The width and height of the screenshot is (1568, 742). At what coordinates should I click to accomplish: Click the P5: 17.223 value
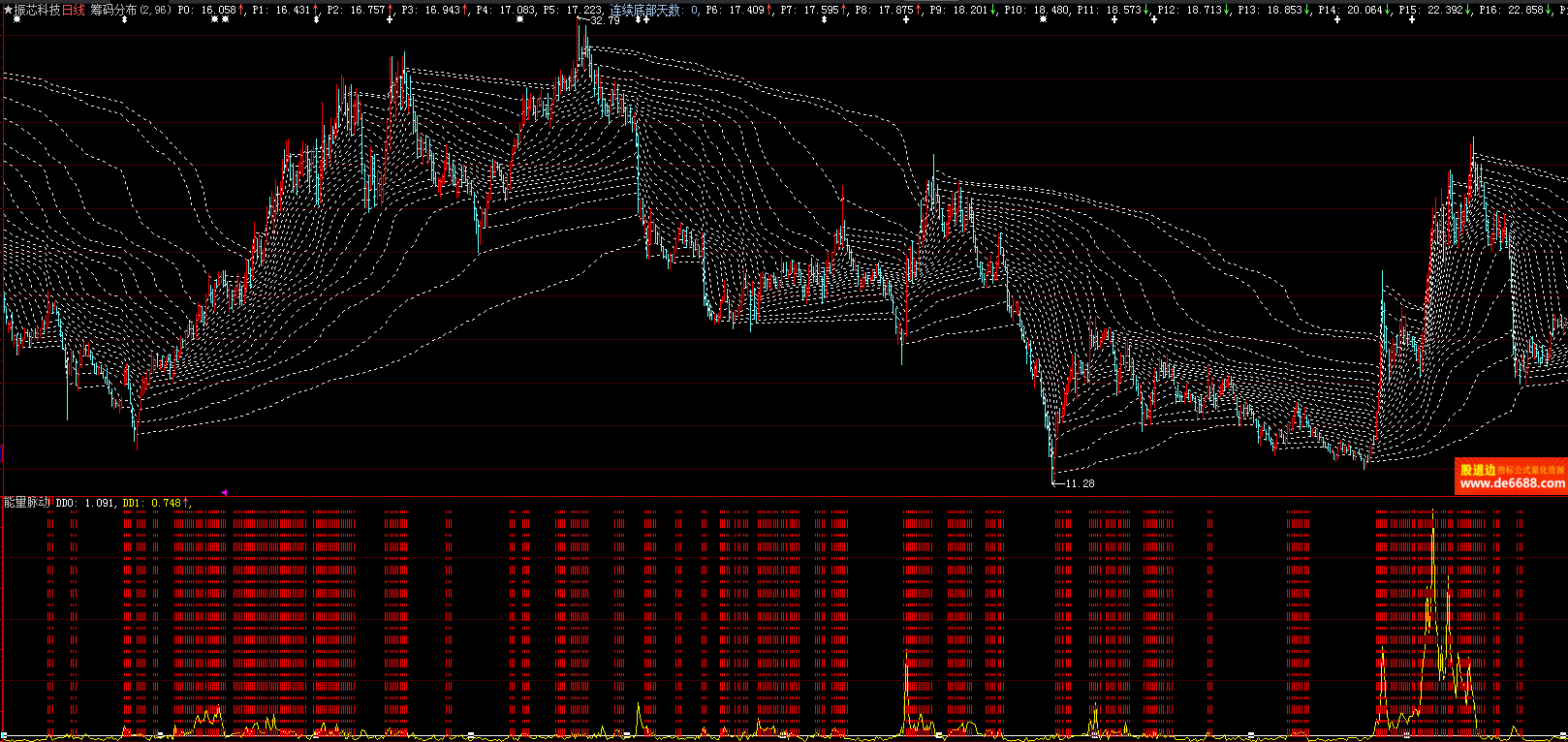(573, 10)
